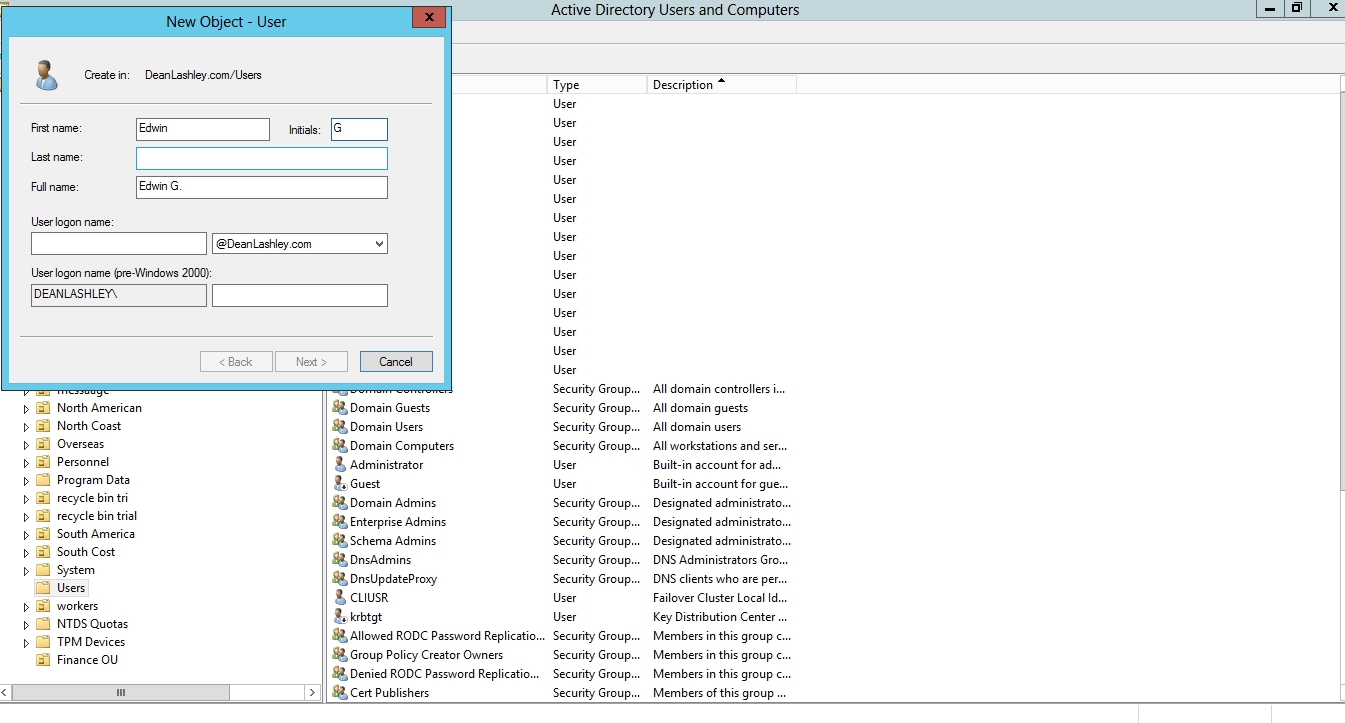Select the Users container in the tree

pos(71,588)
